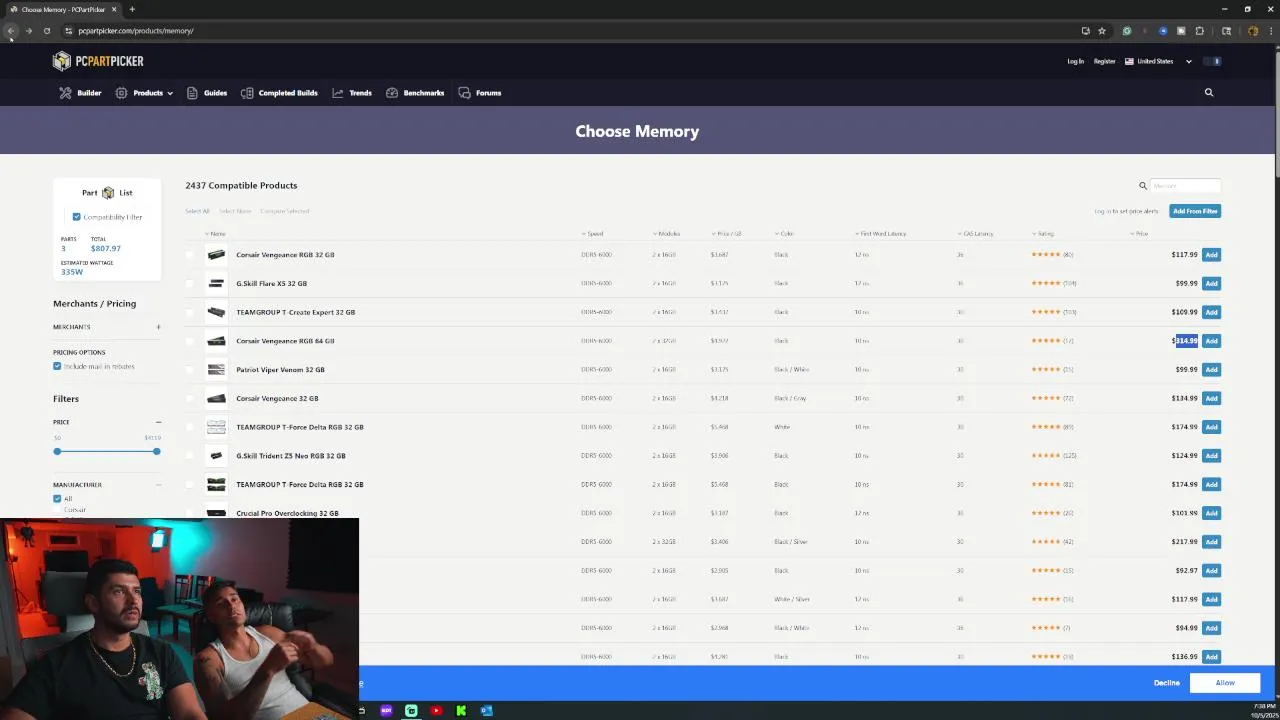
Task: Select the Corsair Vengeance RGB 32 GB row checkbox
Action: (190, 255)
